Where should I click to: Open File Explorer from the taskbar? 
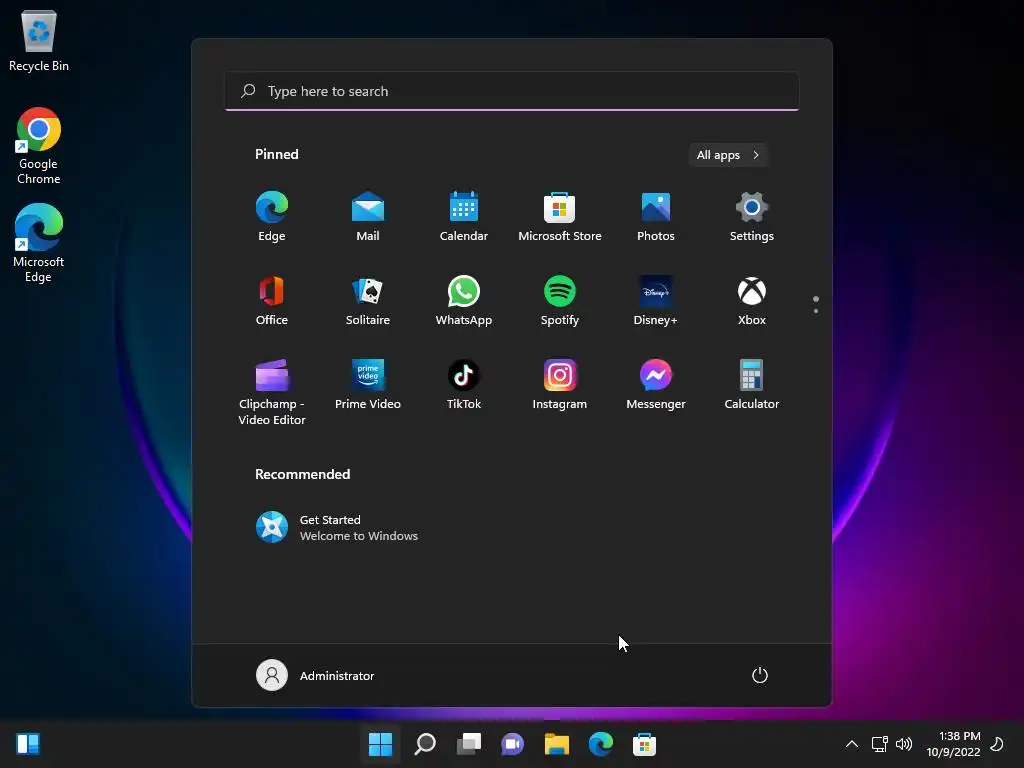pyautogui.click(x=556, y=744)
